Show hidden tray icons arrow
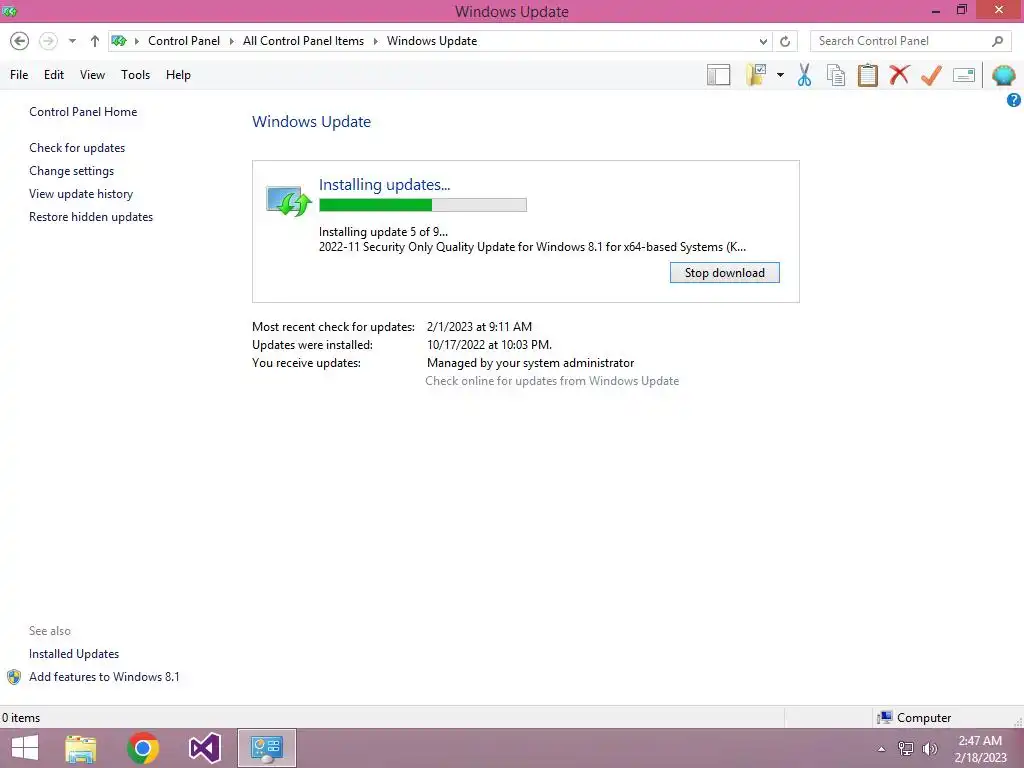Viewport: 1024px width, 768px height. (x=882, y=749)
